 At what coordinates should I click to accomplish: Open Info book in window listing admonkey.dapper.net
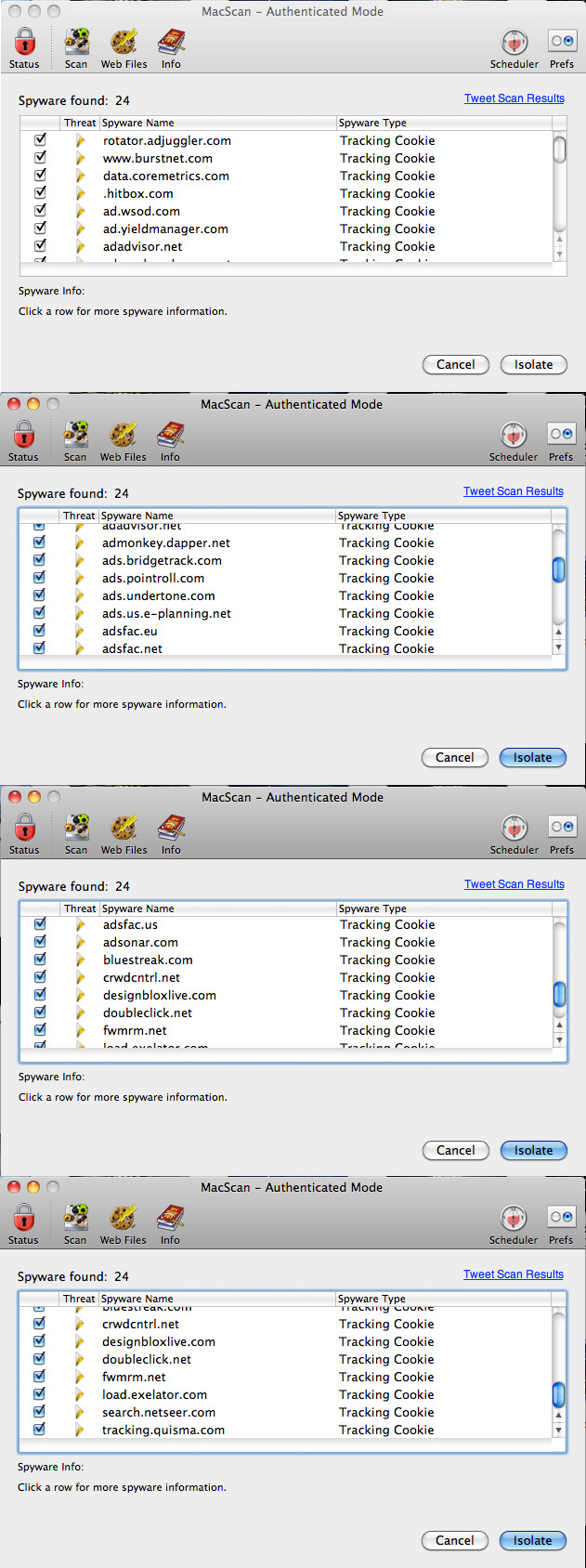coord(170,441)
